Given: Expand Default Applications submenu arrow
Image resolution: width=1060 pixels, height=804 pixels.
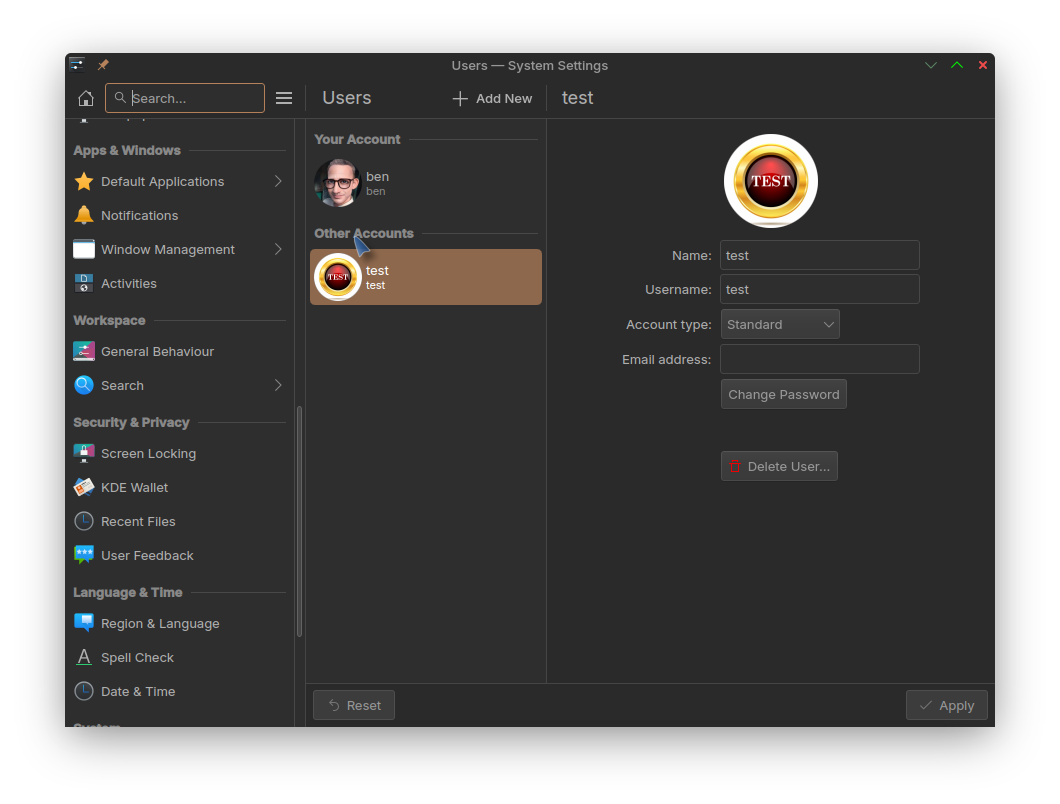Looking at the screenshot, I should [278, 181].
